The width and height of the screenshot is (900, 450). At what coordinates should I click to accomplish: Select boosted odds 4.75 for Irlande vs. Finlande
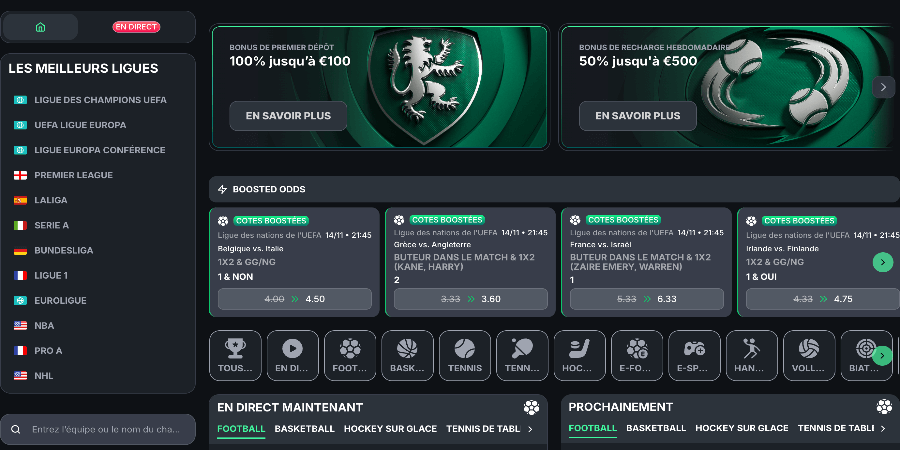tap(823, 299)
